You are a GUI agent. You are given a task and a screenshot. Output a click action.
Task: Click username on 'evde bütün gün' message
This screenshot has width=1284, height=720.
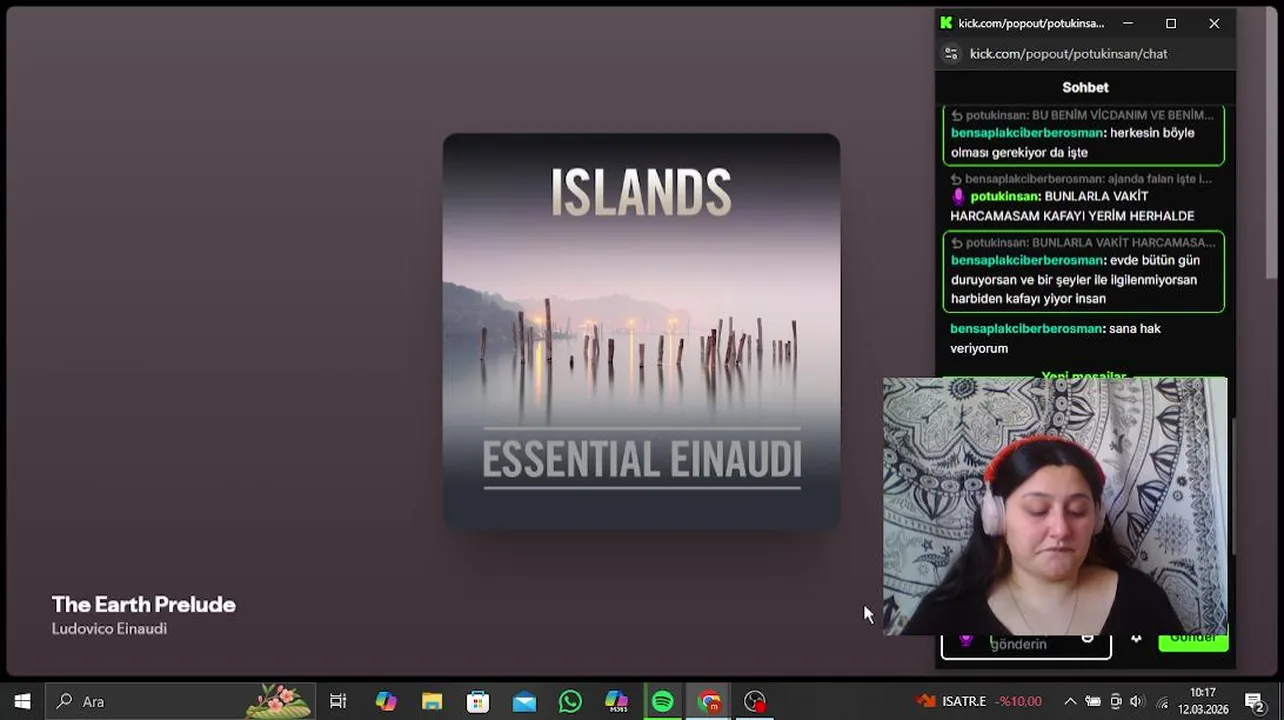click(1027, 261)
